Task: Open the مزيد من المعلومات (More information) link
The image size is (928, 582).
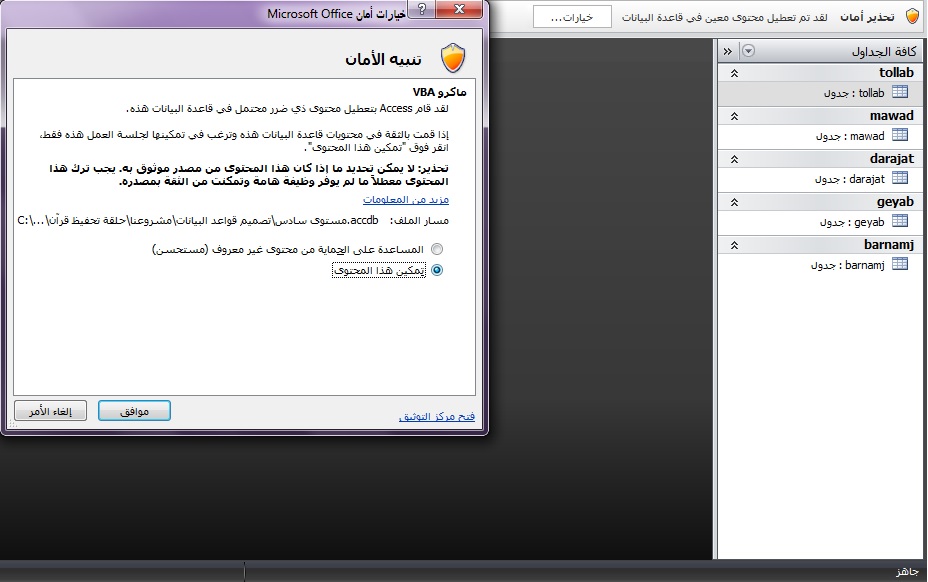Action: [406, 200]
